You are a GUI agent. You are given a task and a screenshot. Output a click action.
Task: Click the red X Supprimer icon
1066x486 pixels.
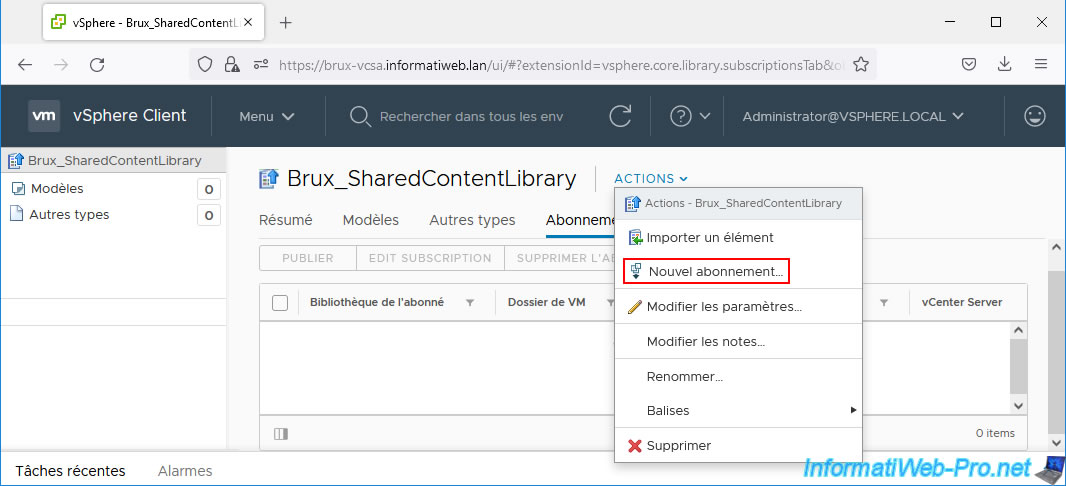pos(635,446)
